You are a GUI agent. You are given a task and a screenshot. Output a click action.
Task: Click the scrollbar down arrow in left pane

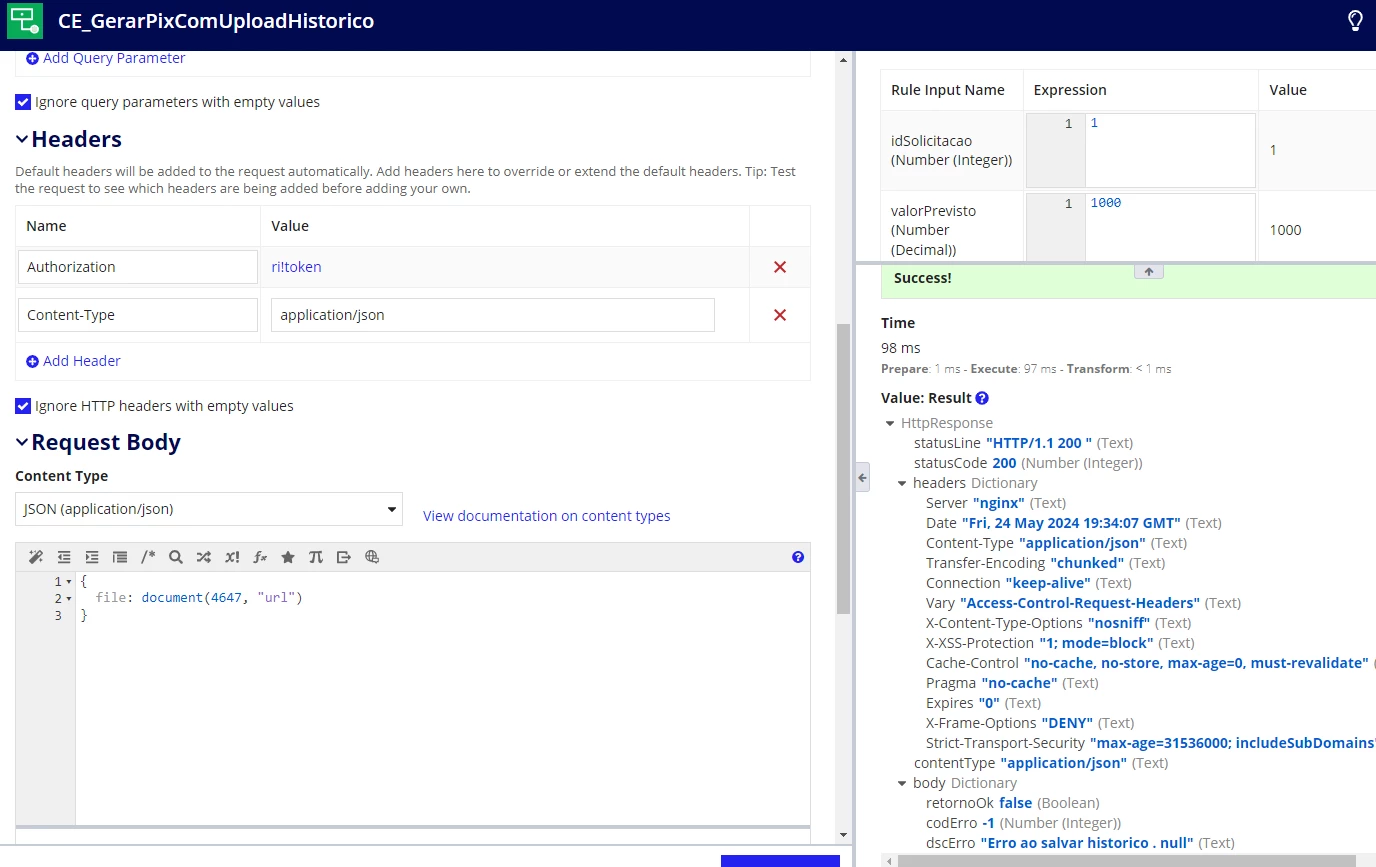[843, 835]
